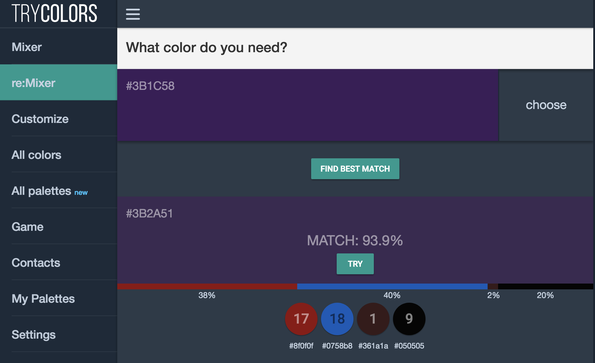The image size is (595, 363).
Task: Click the FIND BEST MATCH button
Action: (355, 169)
